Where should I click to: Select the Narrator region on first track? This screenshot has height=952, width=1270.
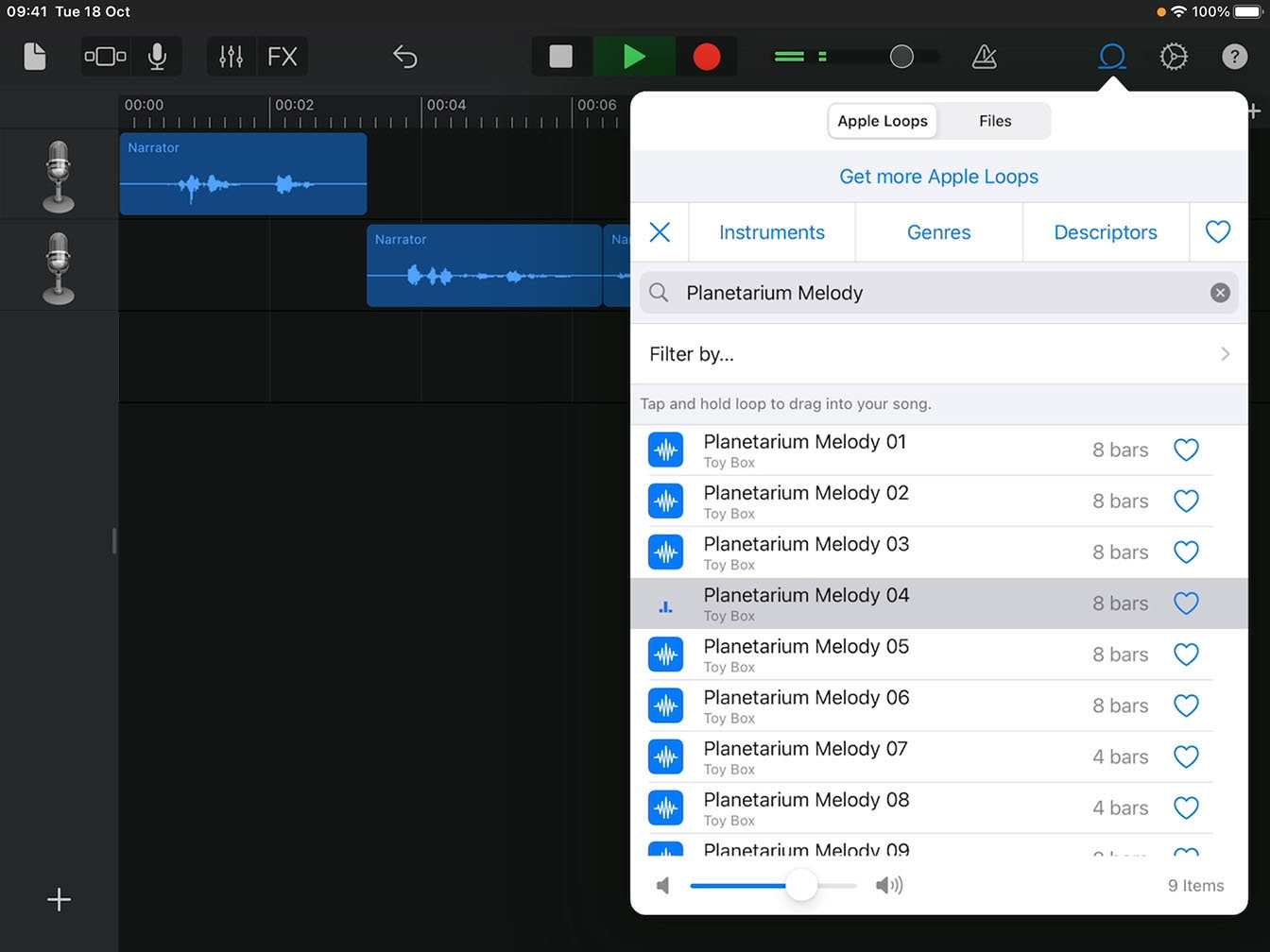tap(243, 174)
